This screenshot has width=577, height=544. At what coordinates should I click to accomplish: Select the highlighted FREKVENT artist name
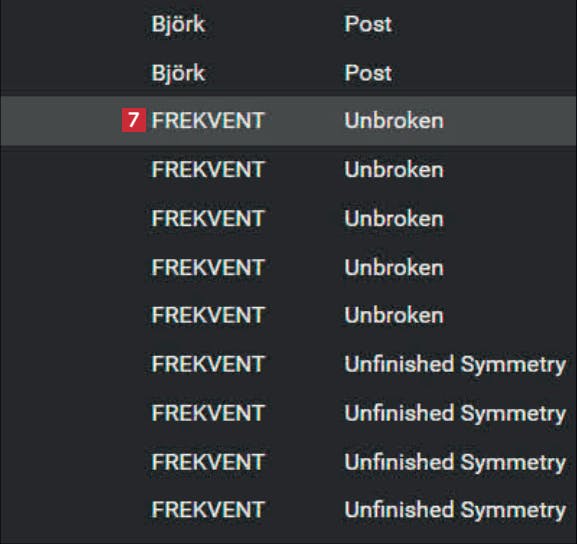tap(208, 120)
